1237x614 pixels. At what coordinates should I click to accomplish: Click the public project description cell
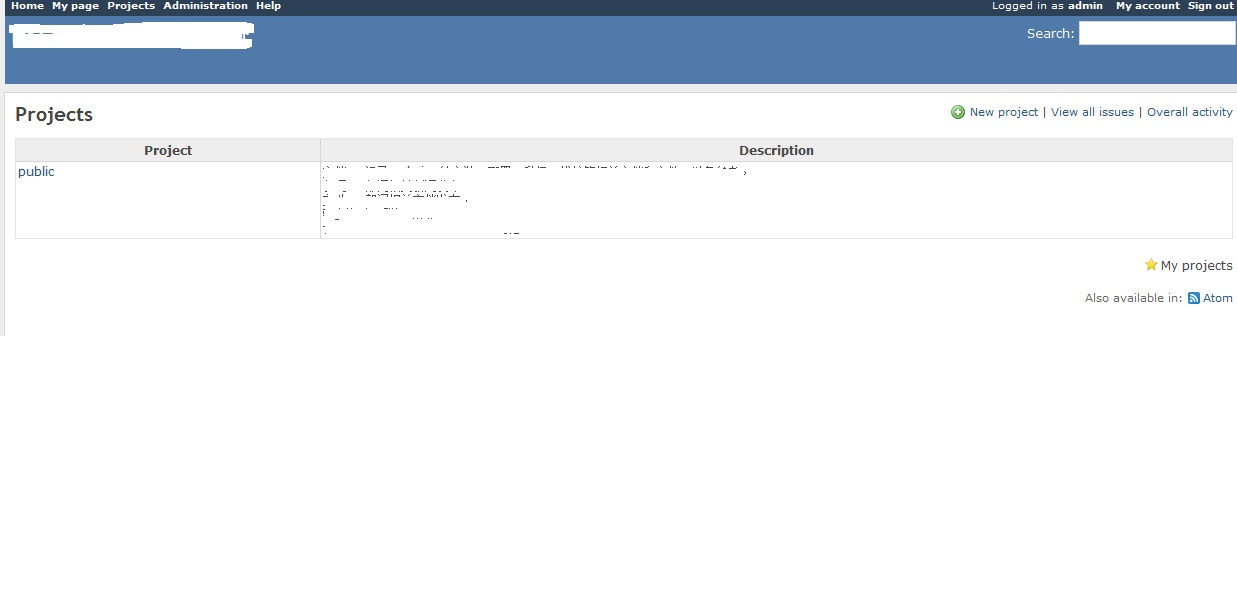point(776,200)
